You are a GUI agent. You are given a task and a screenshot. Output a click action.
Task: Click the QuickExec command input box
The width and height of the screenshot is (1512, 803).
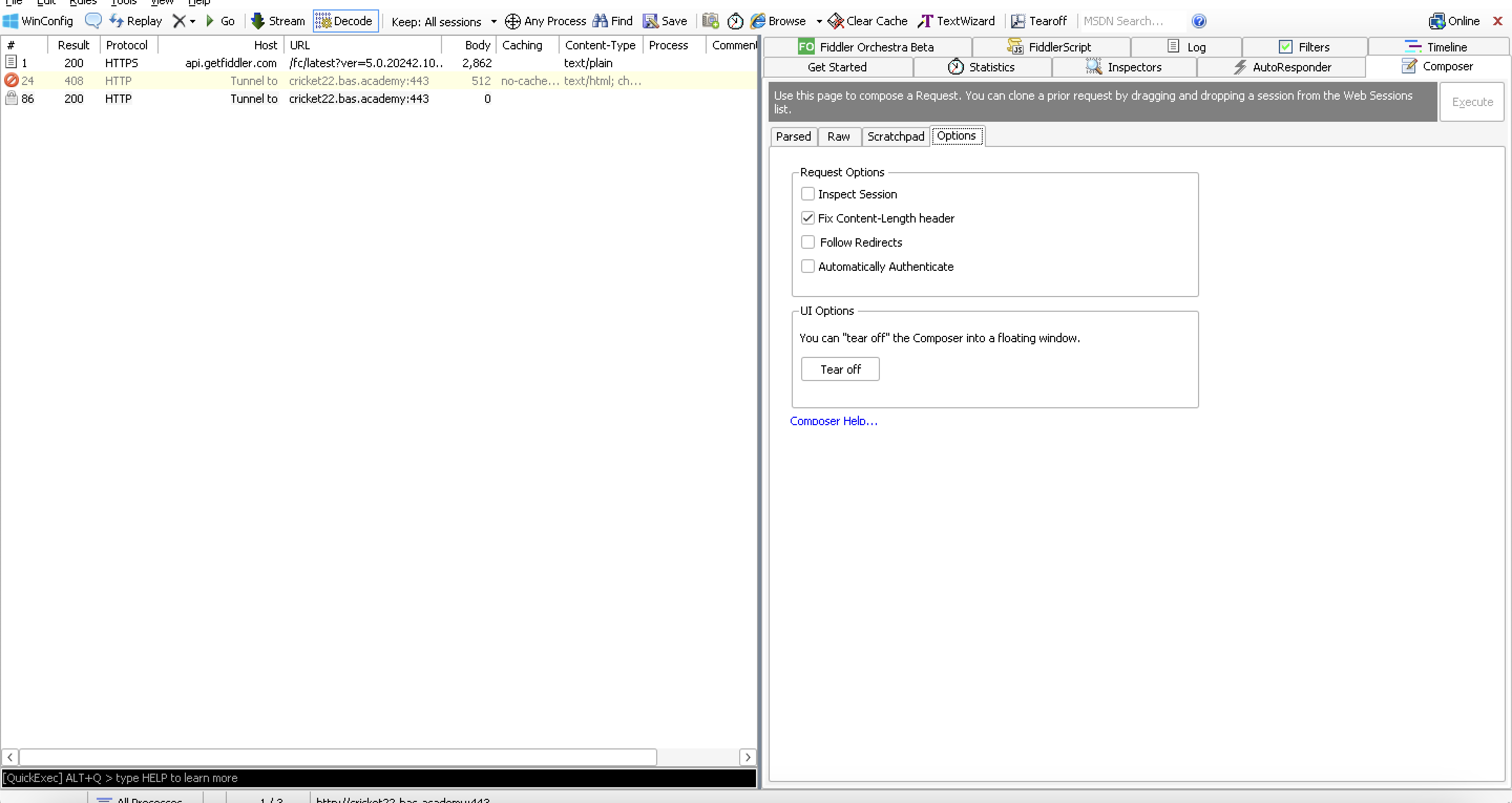pos(379,778)
